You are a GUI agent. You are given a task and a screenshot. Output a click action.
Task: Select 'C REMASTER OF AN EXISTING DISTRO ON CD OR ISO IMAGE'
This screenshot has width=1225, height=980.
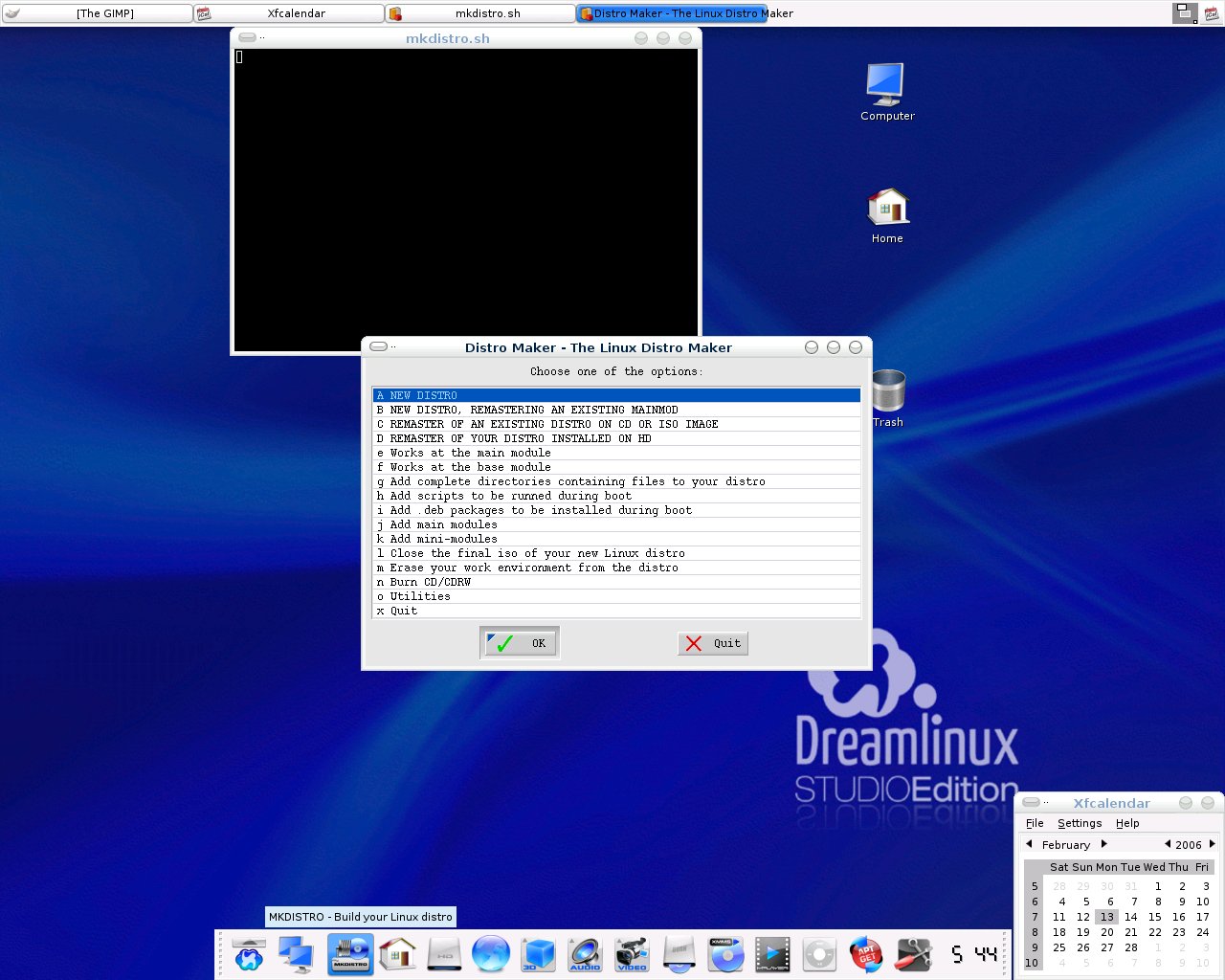(616, 424)
